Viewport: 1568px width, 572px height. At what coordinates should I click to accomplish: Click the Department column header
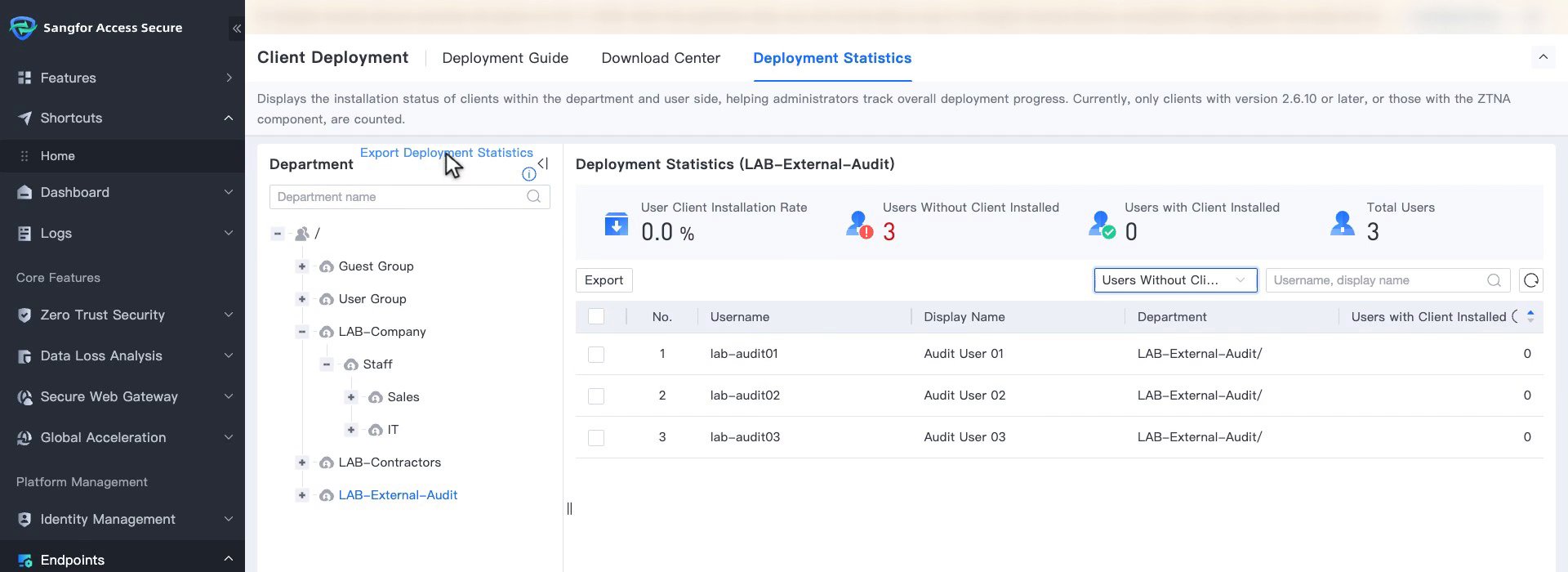pyautogui.click(x=1172, y=317)
